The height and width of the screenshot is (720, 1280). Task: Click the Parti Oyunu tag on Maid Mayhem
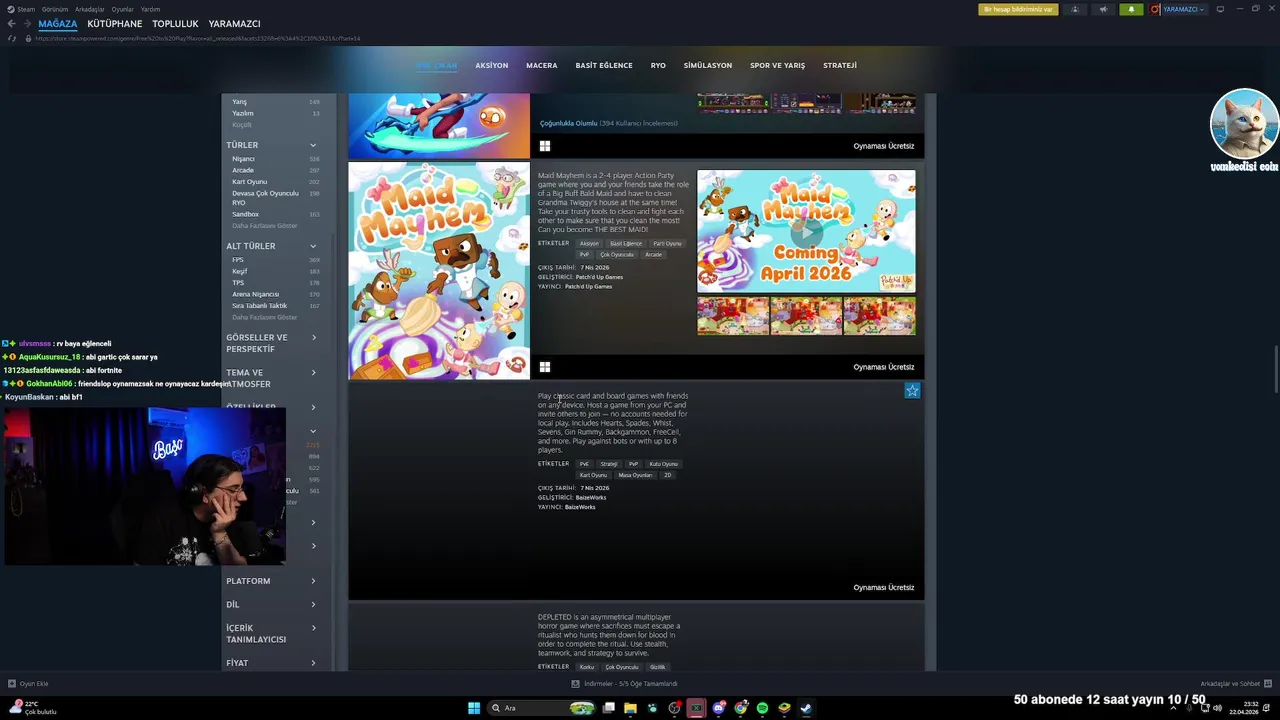point(667,243)
